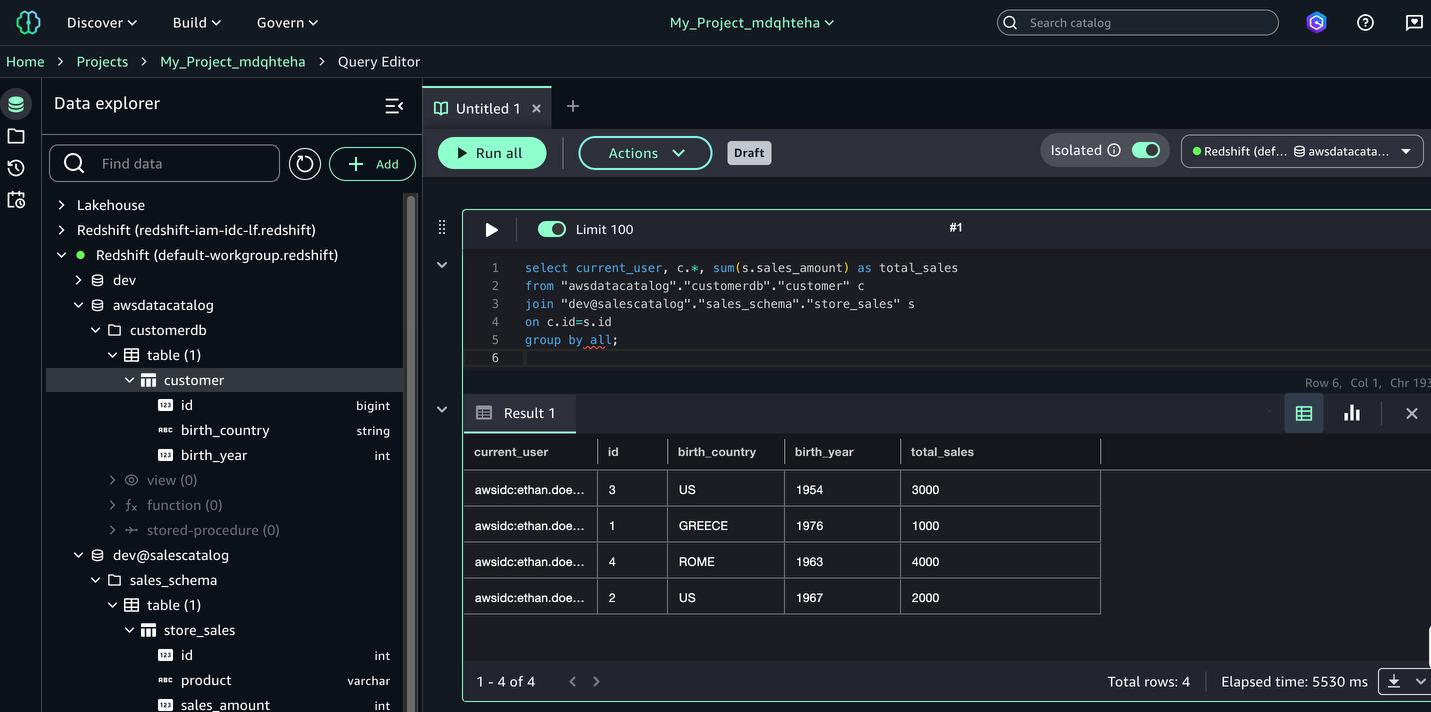This screenshot has height=712, width=1431.
Task: Open the Build menu
Action: [x=196, y=22]
